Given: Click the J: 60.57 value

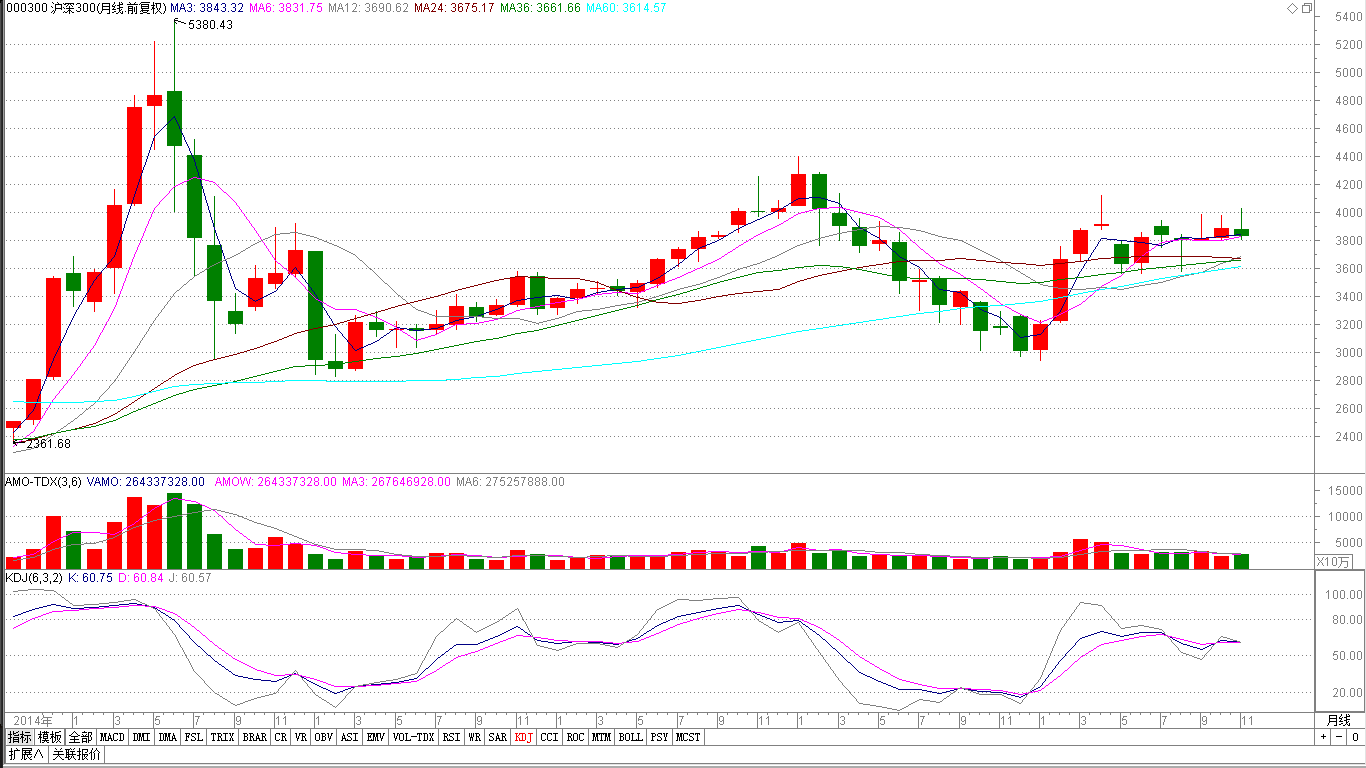Looking at the screenshot, I should tap(192, 578).
